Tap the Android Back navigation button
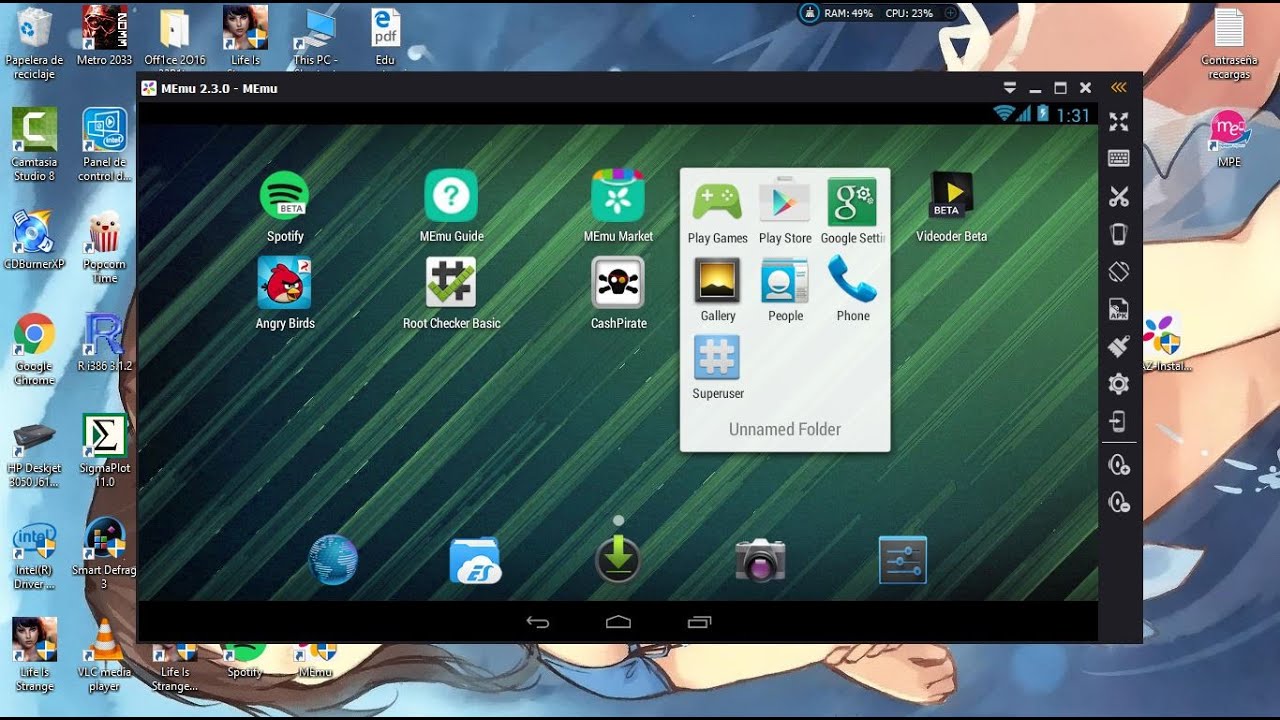 [538, 622]
